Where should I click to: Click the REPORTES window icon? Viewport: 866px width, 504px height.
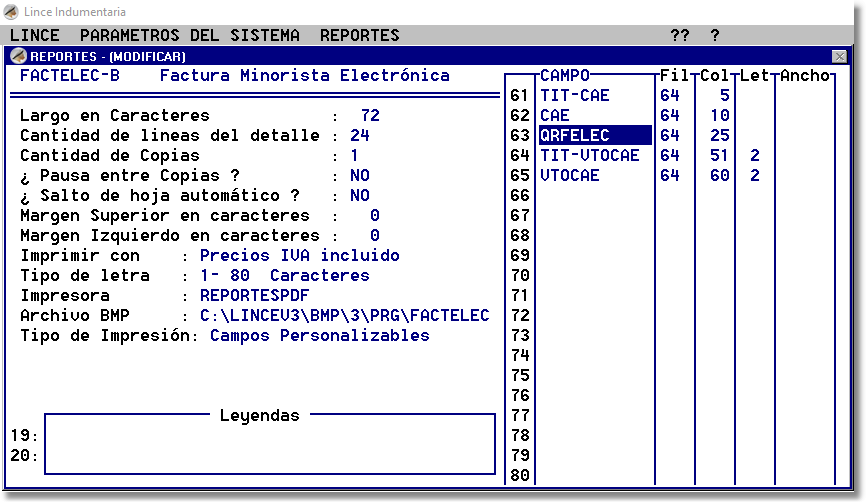(x=18, y=56)
